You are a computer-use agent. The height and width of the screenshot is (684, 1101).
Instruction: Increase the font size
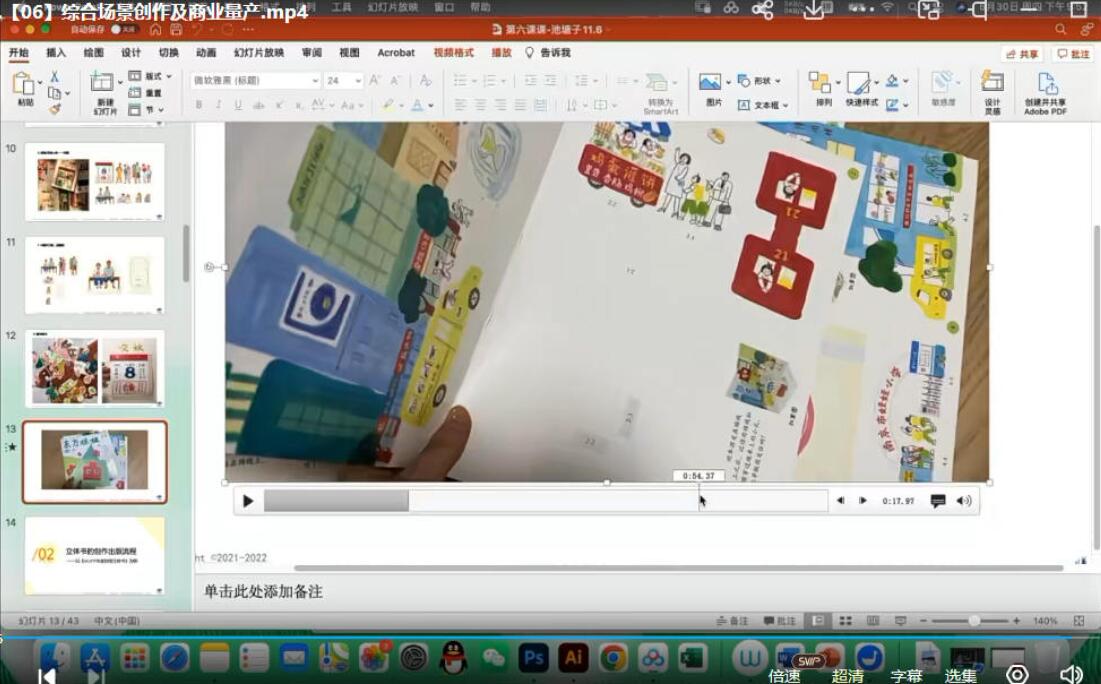click(x=375, y=80)
